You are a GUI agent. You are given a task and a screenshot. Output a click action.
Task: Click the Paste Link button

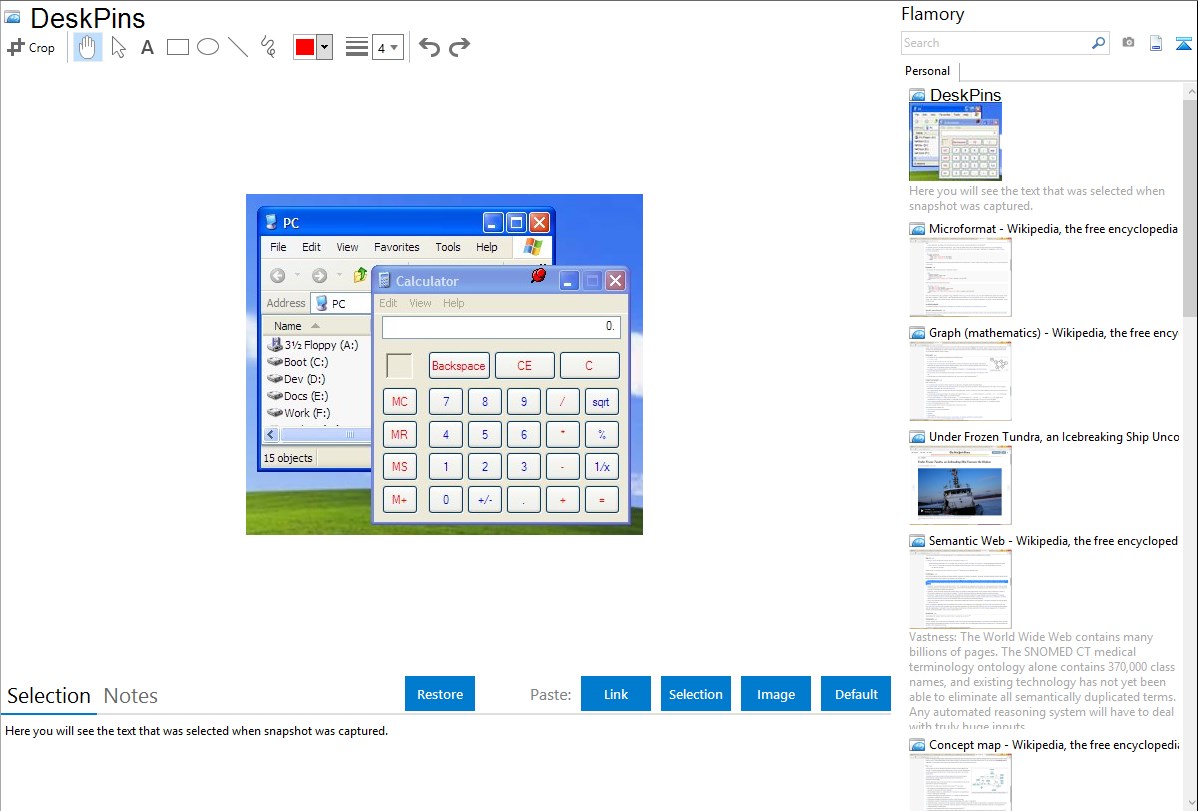616,694
